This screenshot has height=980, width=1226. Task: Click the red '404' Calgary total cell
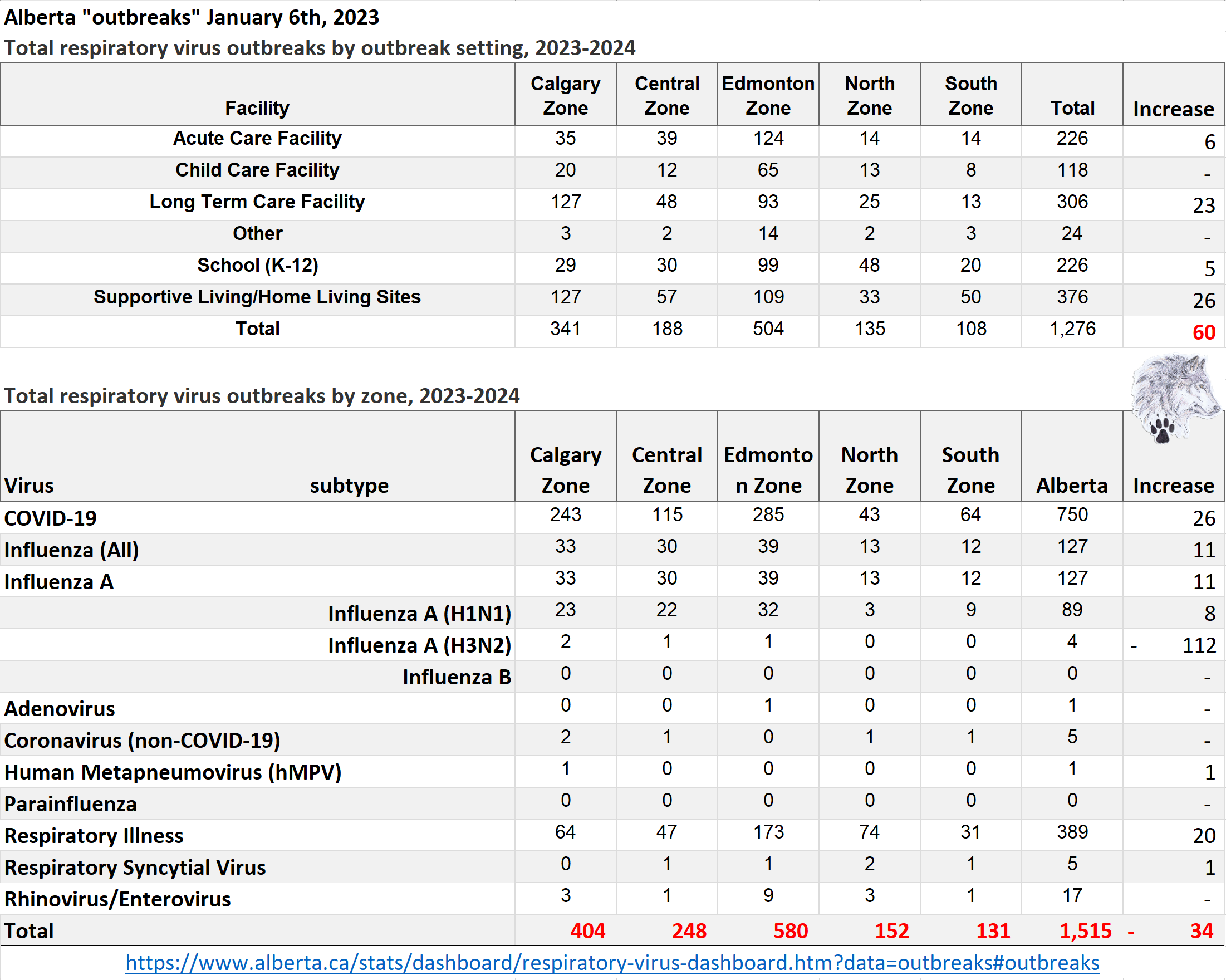(588, 932)
